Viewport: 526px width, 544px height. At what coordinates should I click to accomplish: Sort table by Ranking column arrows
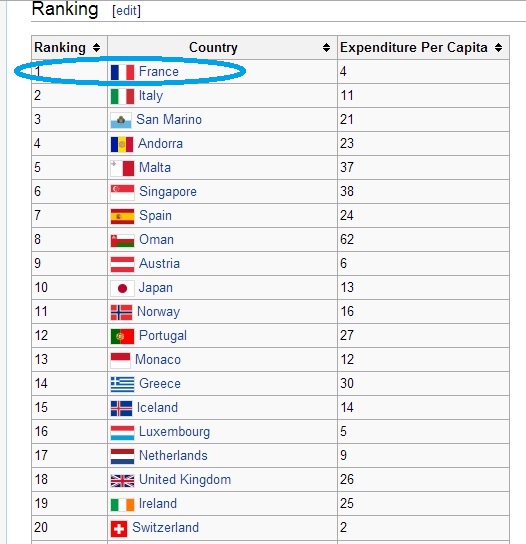96,48
